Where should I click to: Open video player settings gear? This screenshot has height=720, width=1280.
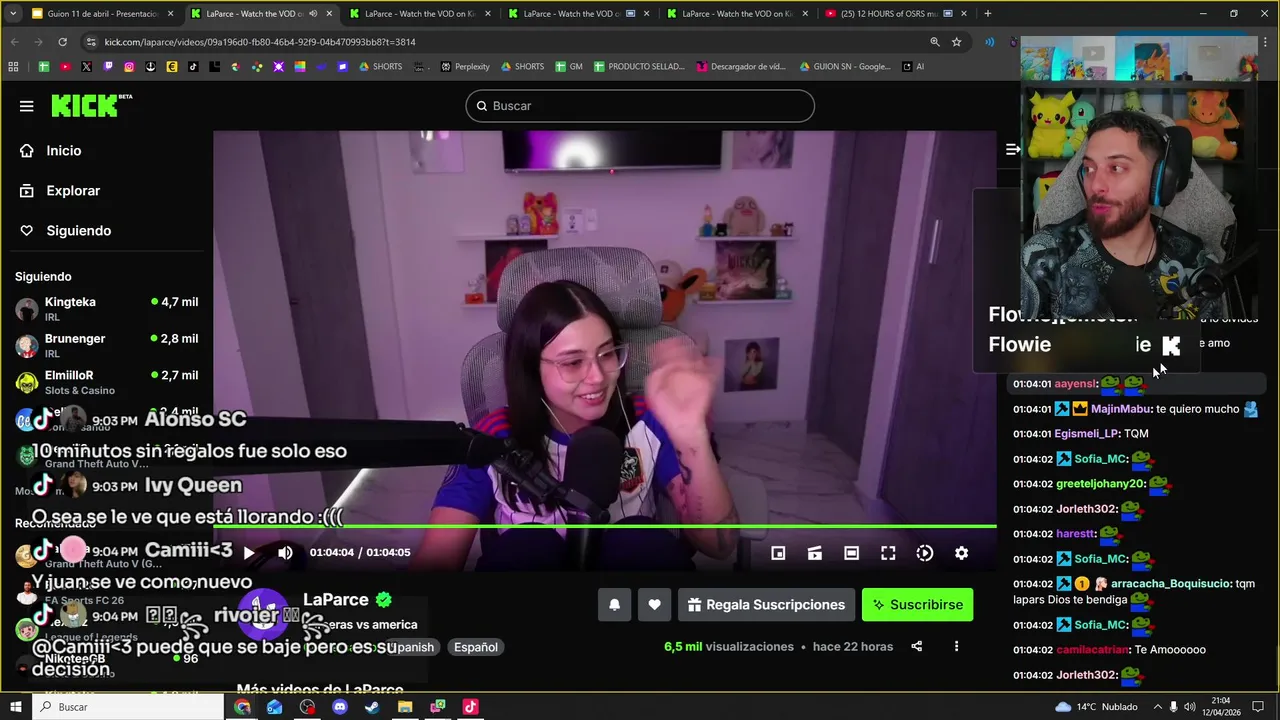coord(961,553)
